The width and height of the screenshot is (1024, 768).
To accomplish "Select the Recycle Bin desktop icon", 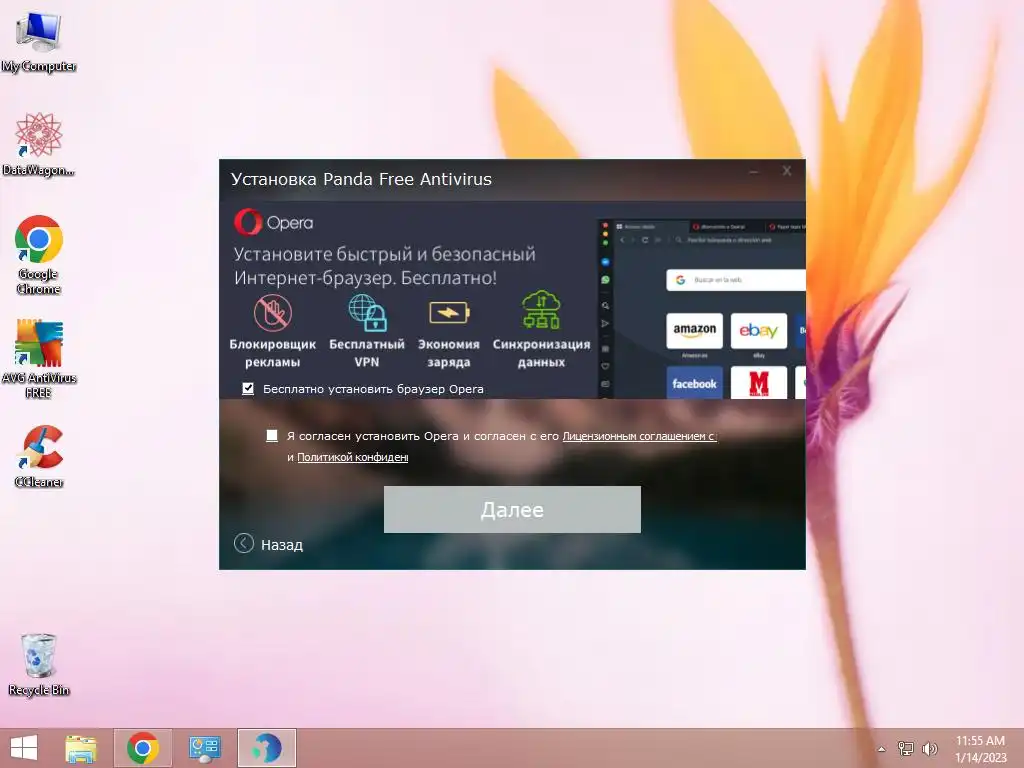I will tap(39, 665).
